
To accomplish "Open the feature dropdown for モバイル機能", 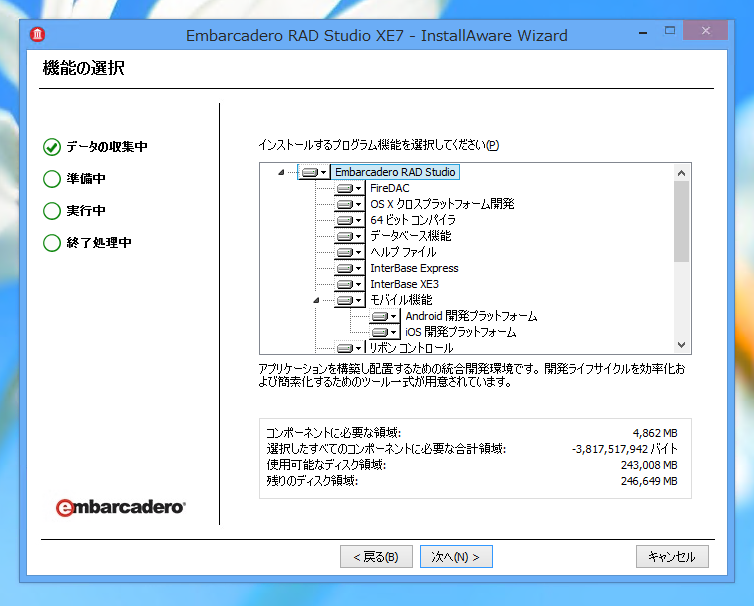I will [x=349, y=301].
